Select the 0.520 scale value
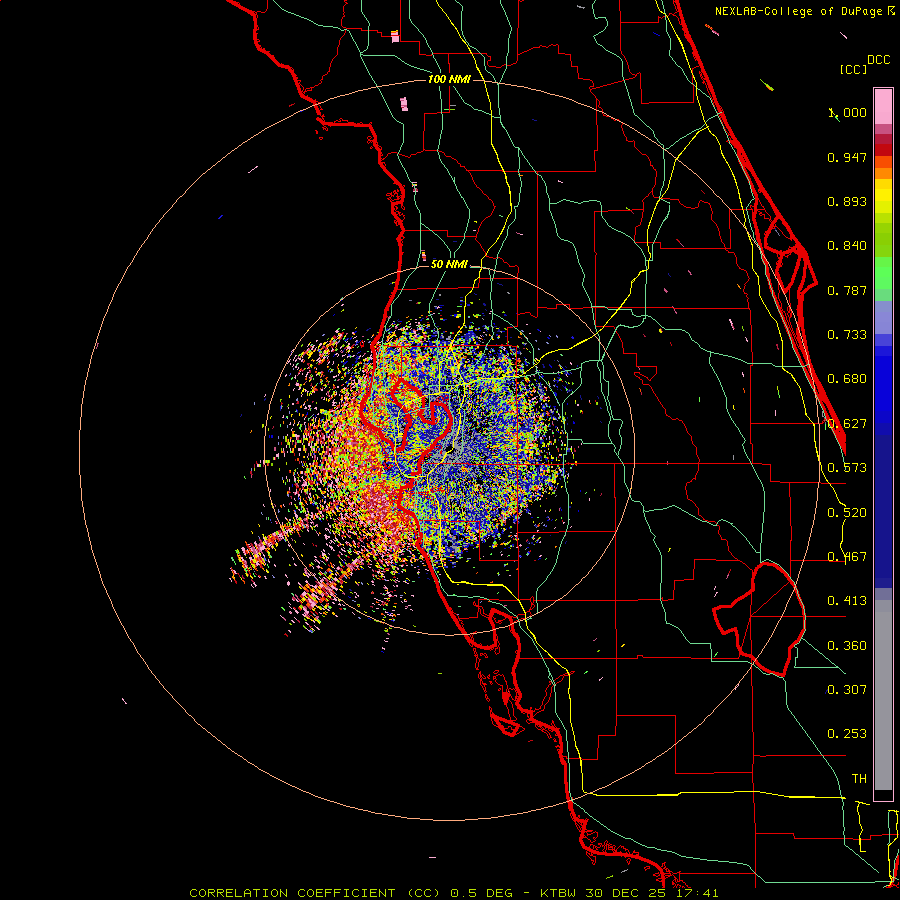Viewport: 900px width, 900px height. click(x=847, y=513)
